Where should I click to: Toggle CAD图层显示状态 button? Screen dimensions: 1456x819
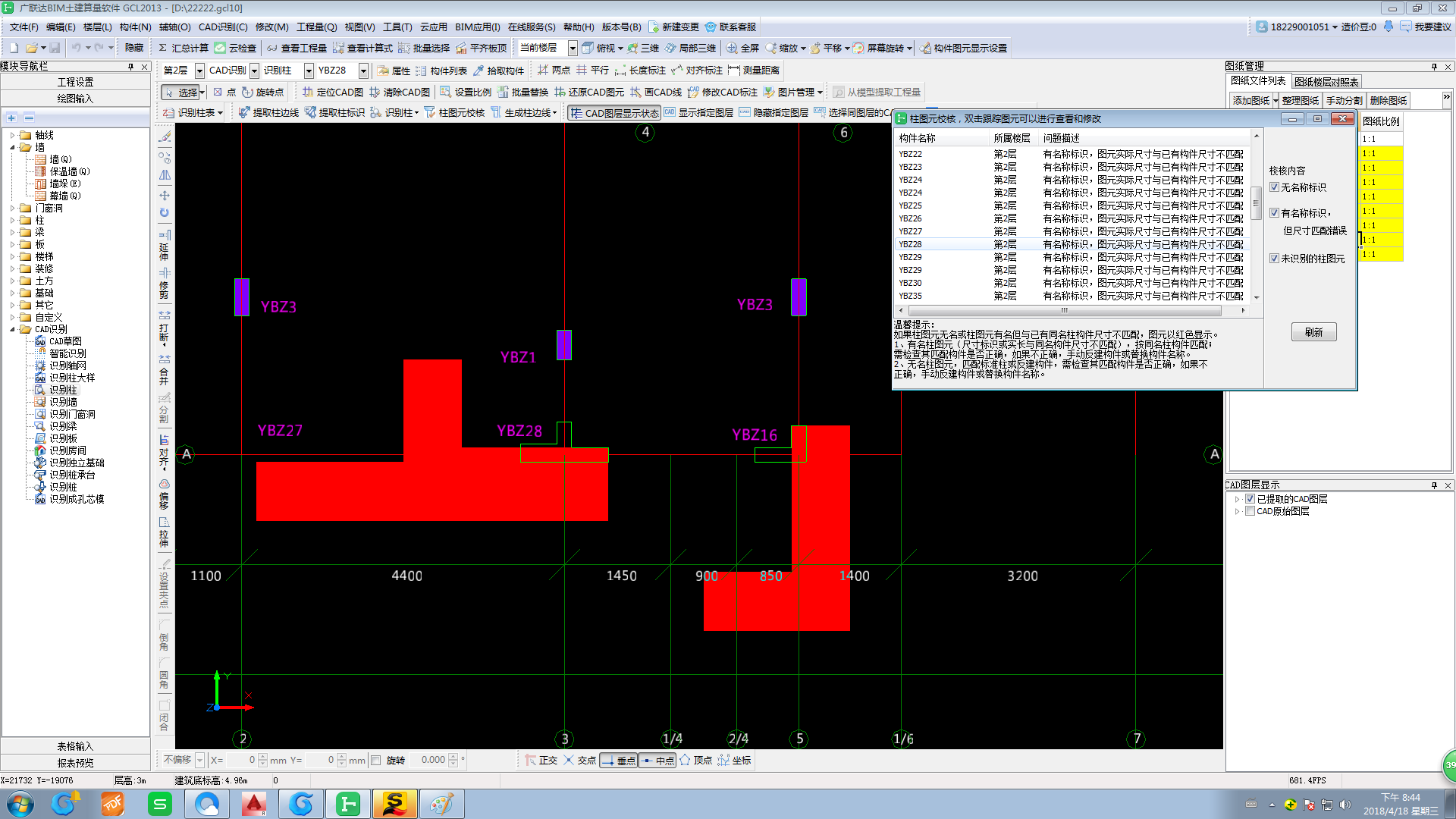click(x=614, y=113)
